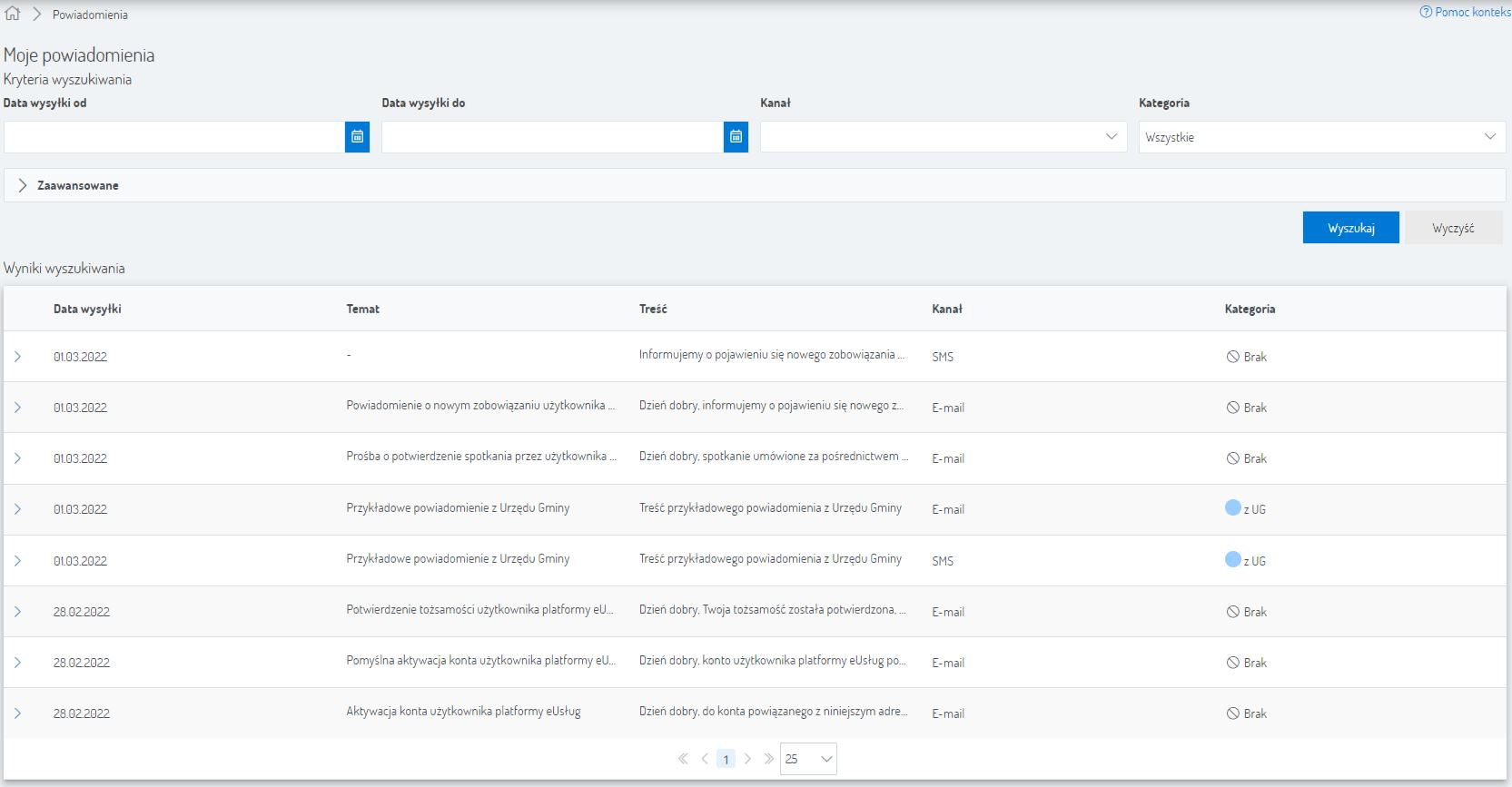Image resolution: width=1512 pixels, height=787 pixels.
Task: Go to previous results page
Action: click(x=705, y=759)
